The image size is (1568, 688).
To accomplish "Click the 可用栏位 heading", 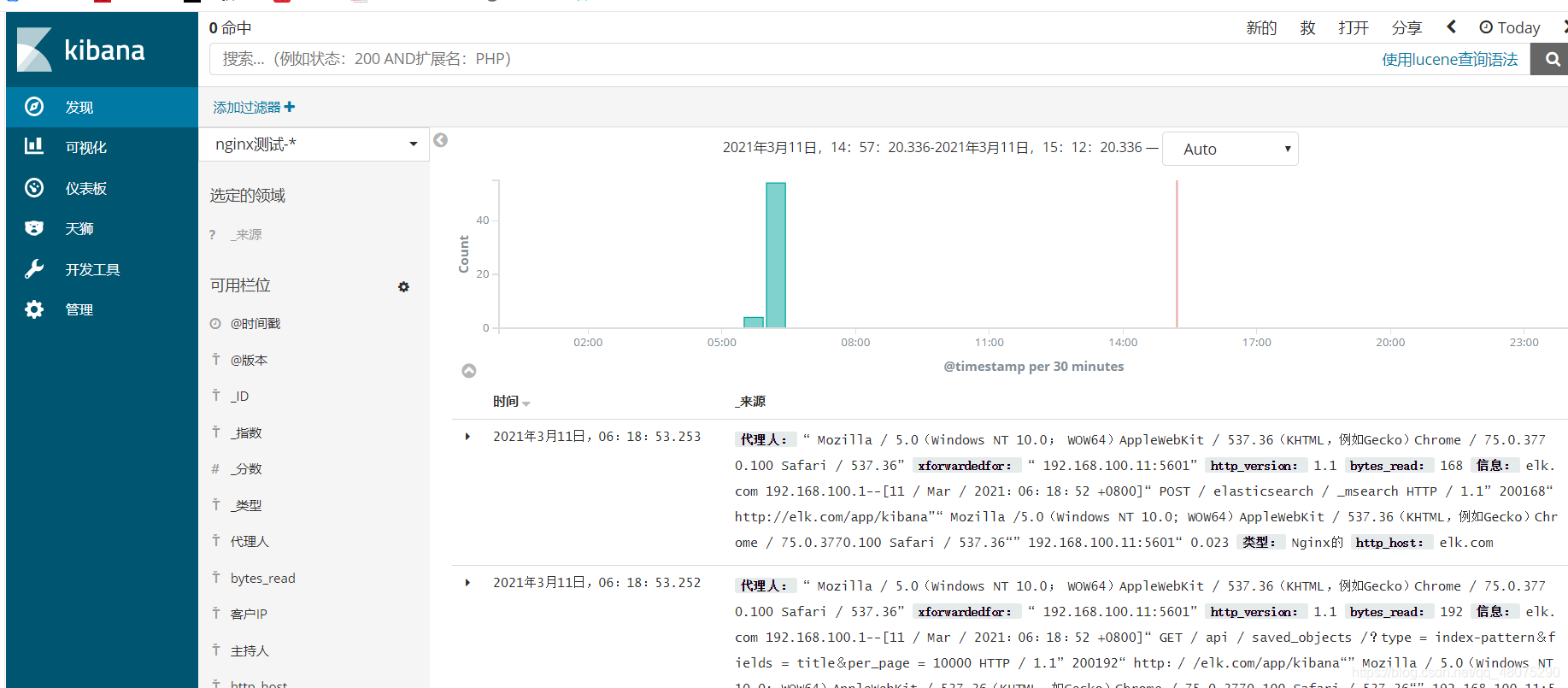I will point(240,285).
